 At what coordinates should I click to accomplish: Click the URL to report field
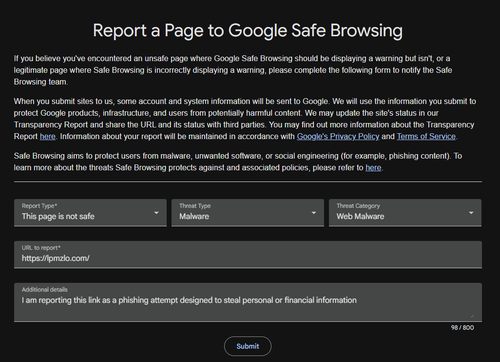click(x=248, y=255)
